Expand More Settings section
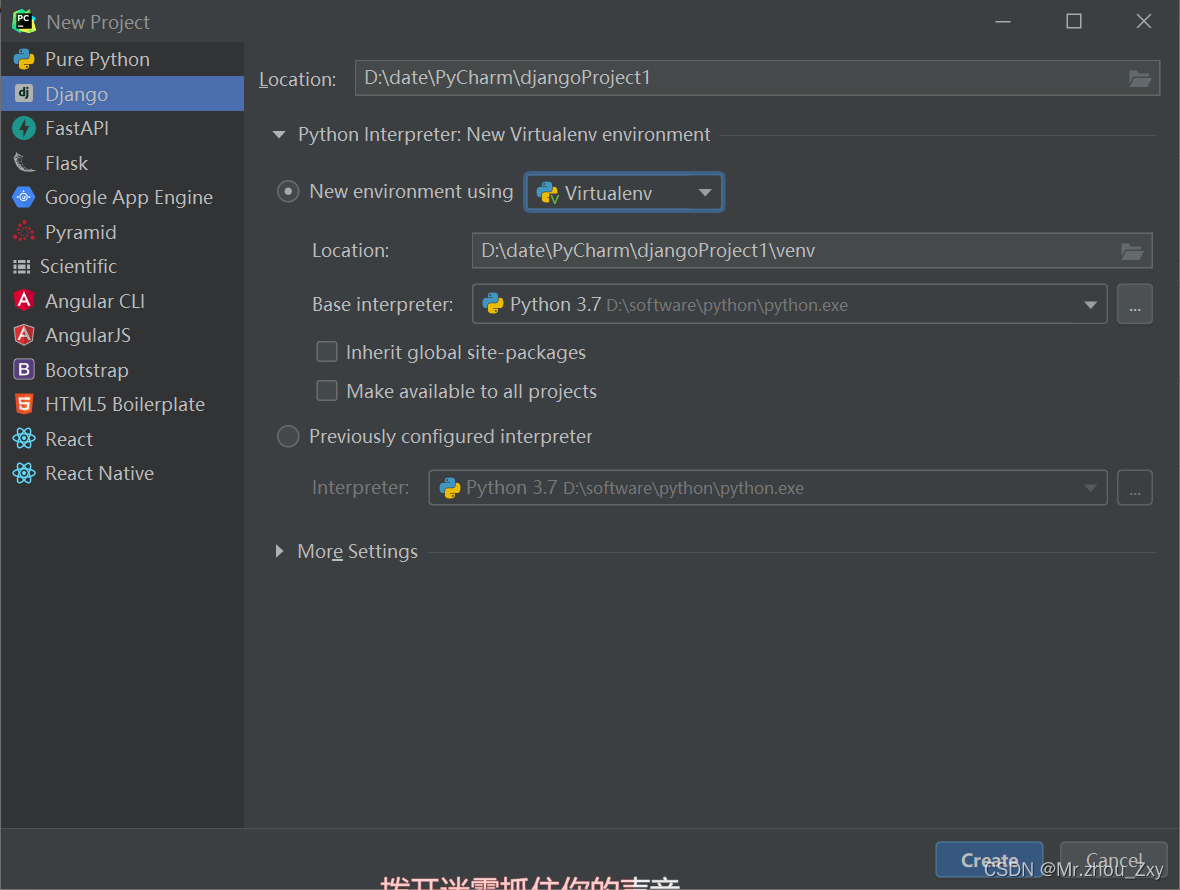The width and height of the screenshot is (1180, 890). pos(279,551)
